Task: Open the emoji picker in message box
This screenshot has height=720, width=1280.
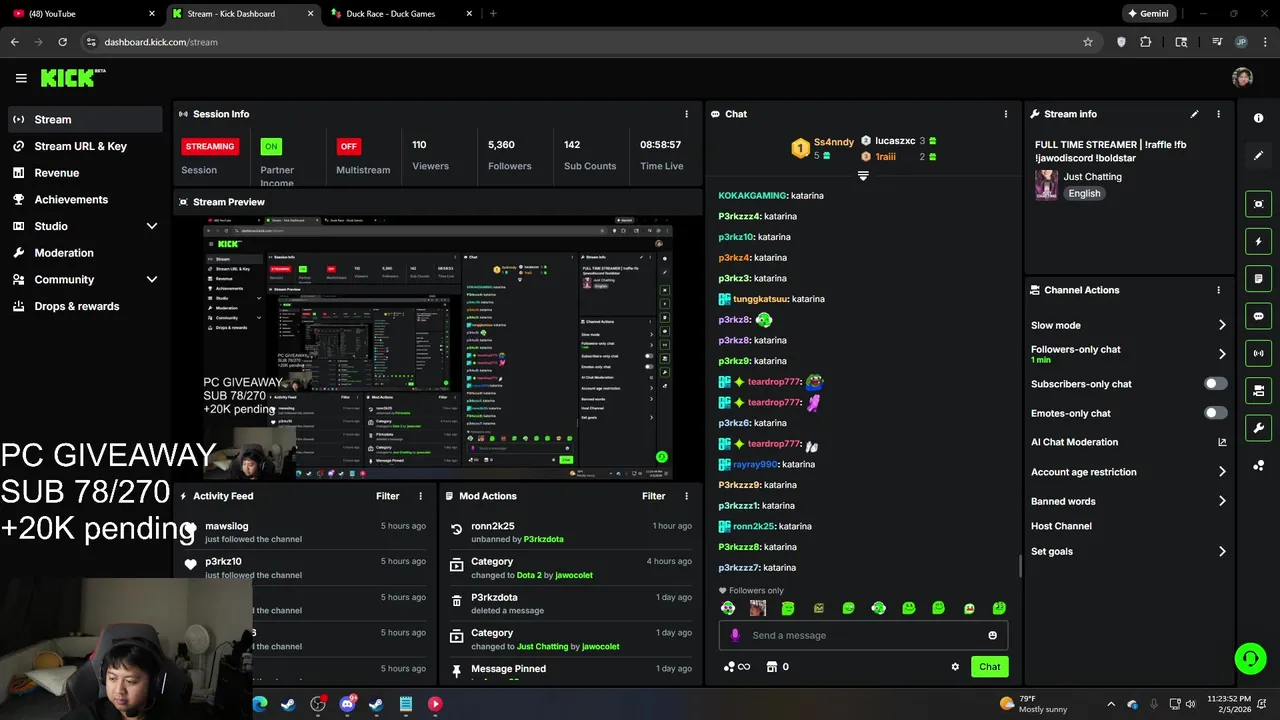Action: (992, 635)
